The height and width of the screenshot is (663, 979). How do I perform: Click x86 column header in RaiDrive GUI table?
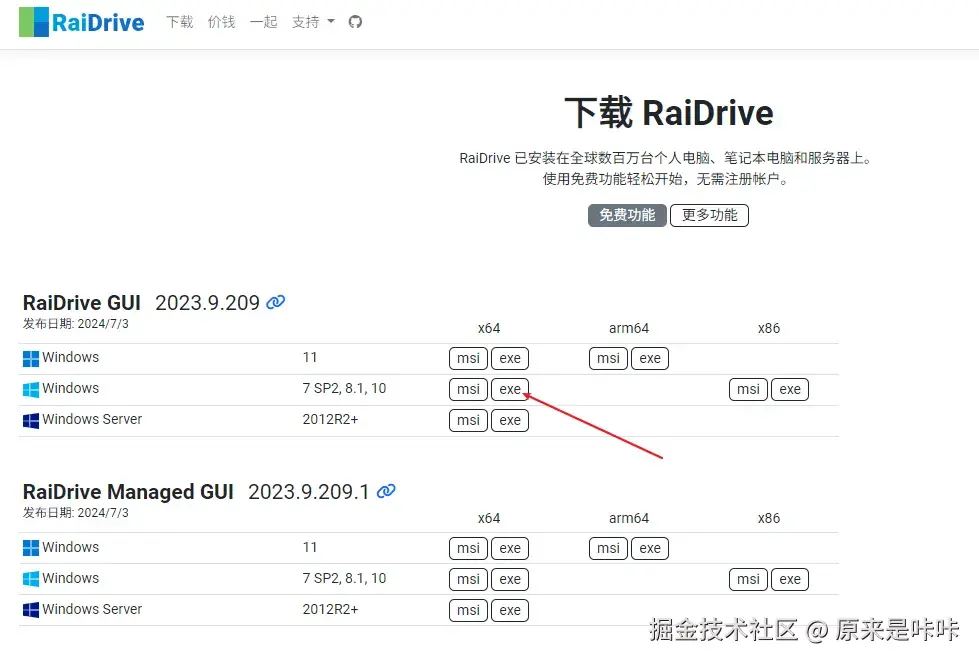click(x=769, y=328)
